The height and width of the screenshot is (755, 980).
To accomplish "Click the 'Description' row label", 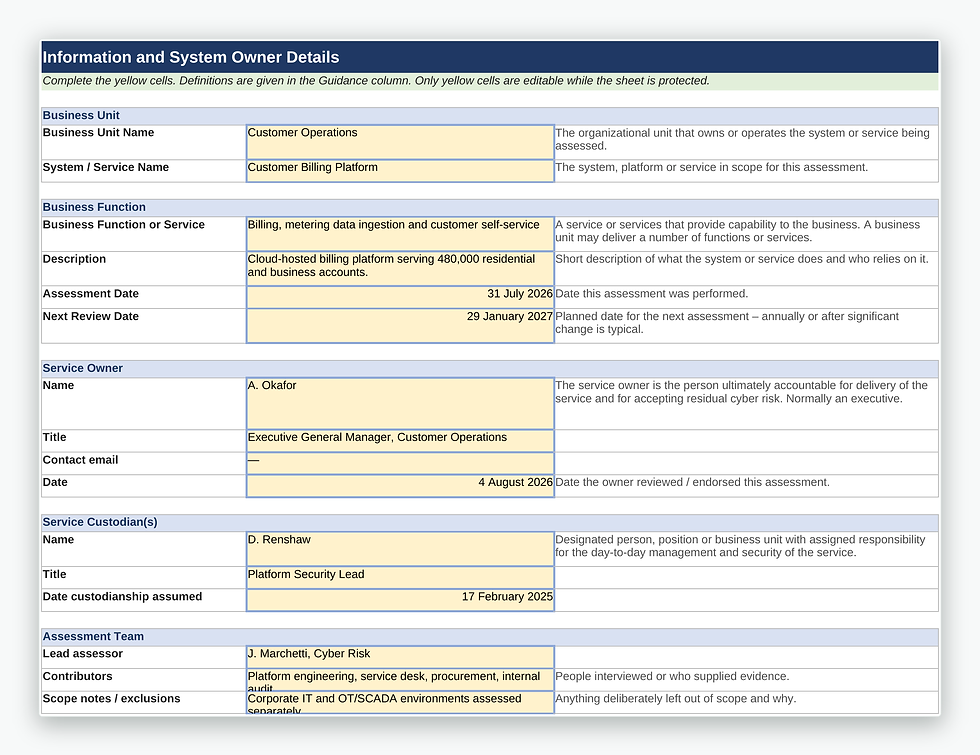I will point(74,259).
